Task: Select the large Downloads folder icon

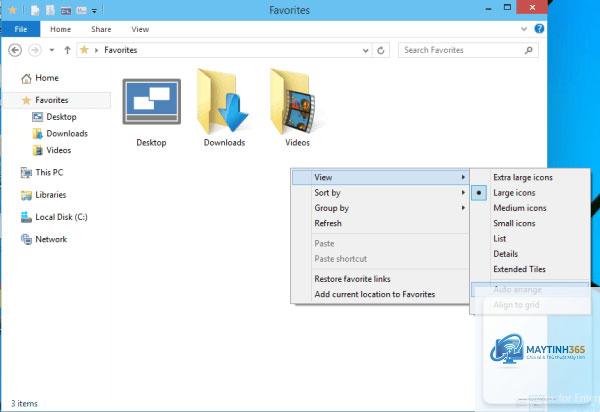Action: pos(223,101)
